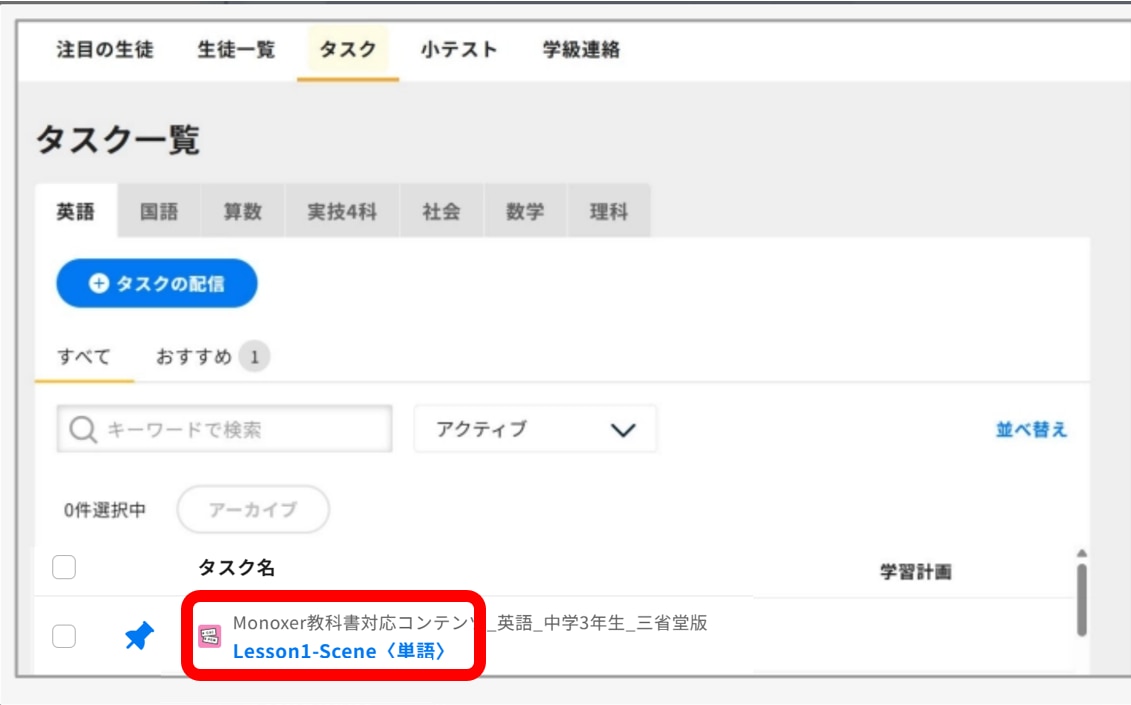Click the 並べ替え sort link
The height and width of the screenshot is (705, 1131).
1031,429
